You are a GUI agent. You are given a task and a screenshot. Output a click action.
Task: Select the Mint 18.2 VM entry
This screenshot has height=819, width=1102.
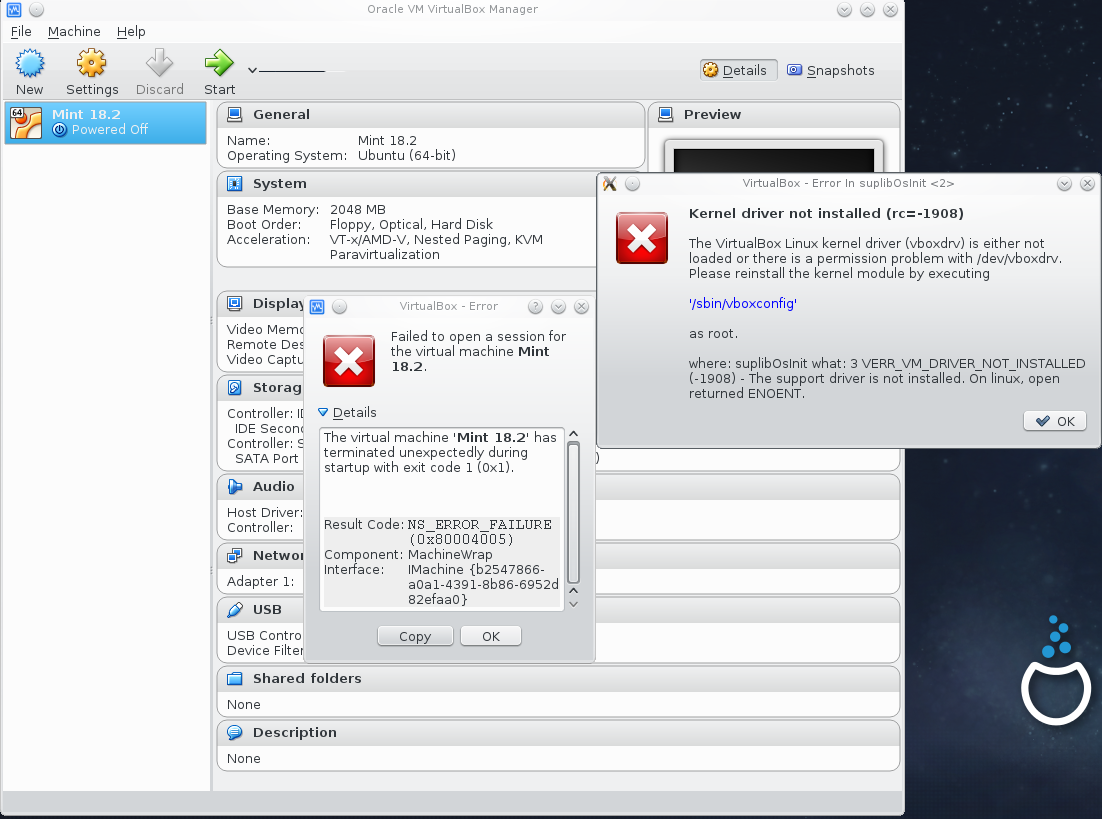tap(105, 122)
